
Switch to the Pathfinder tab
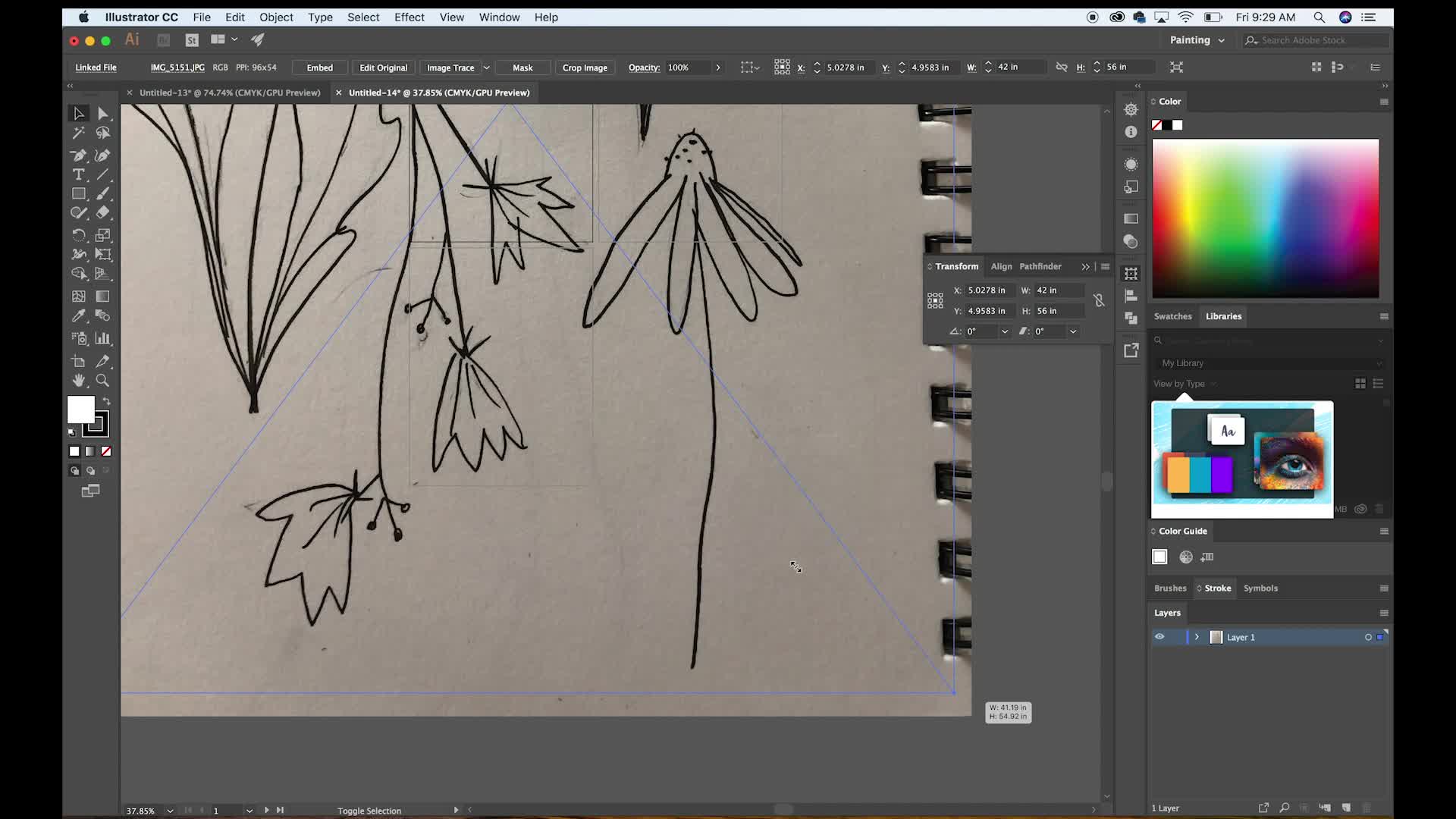click(1040, 266)
